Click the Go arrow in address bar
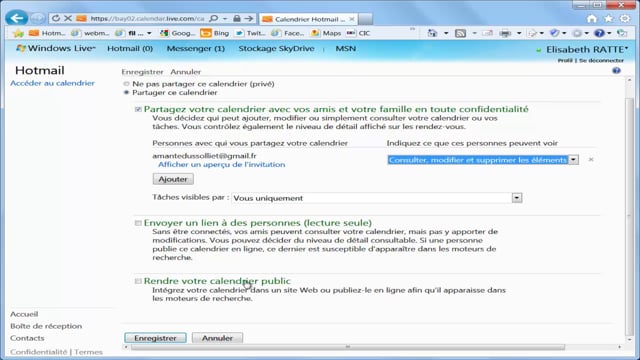 pyautogui.click(x=249, y=18)
